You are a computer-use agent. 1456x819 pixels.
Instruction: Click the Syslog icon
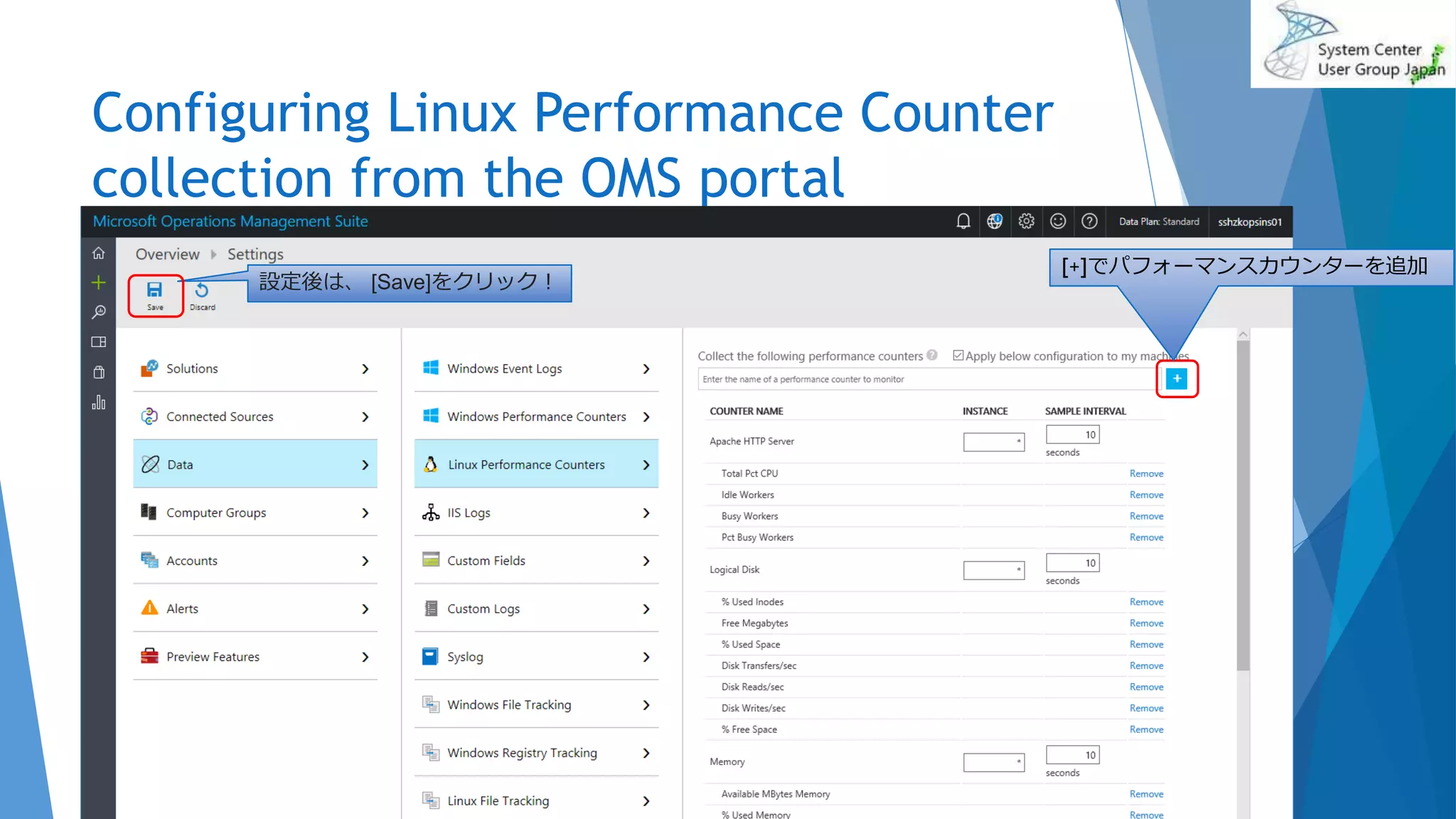point(430,656)
